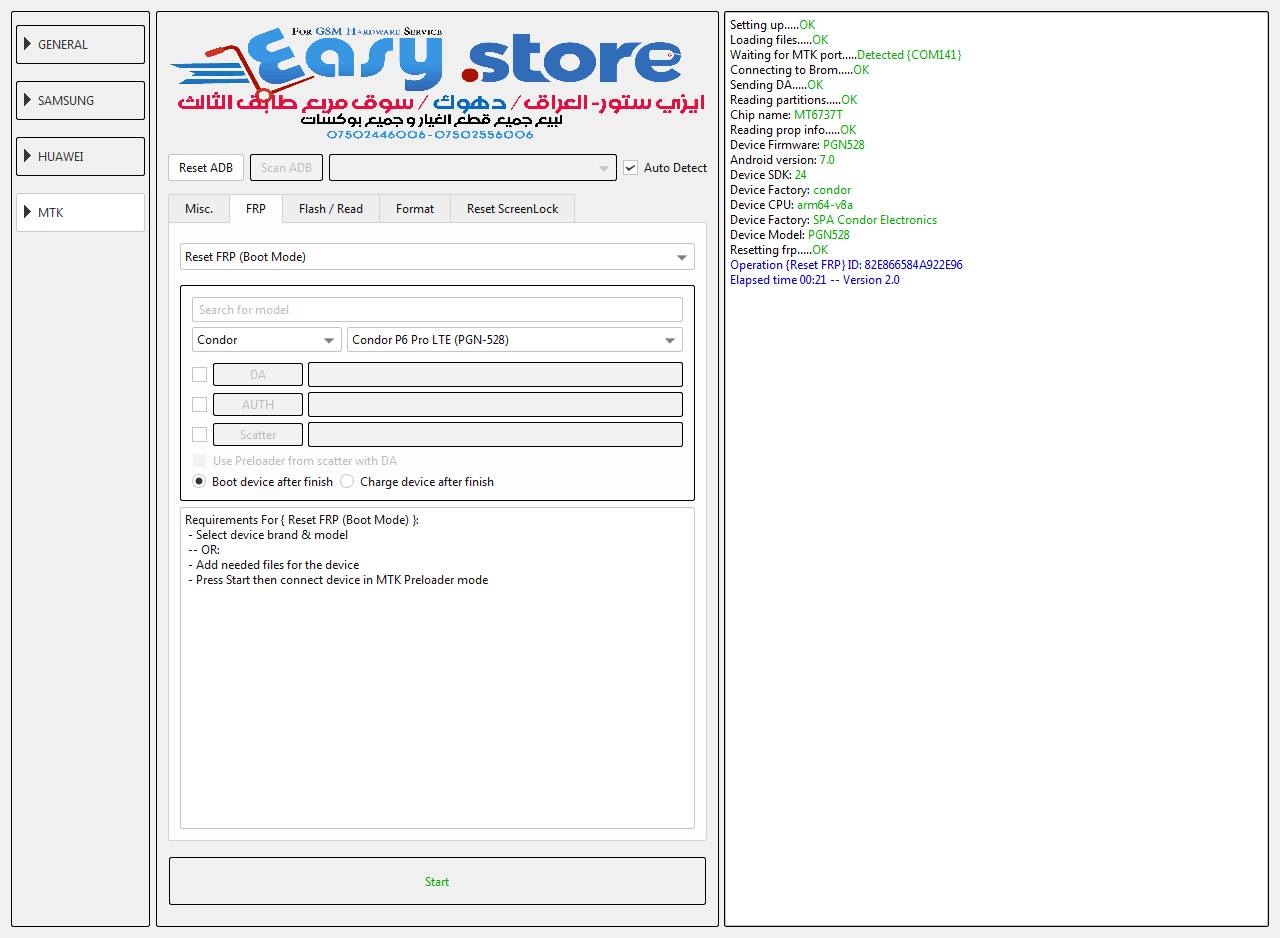Open the ADB device dropdown list

pyautogui.click(x=472, y=168)
